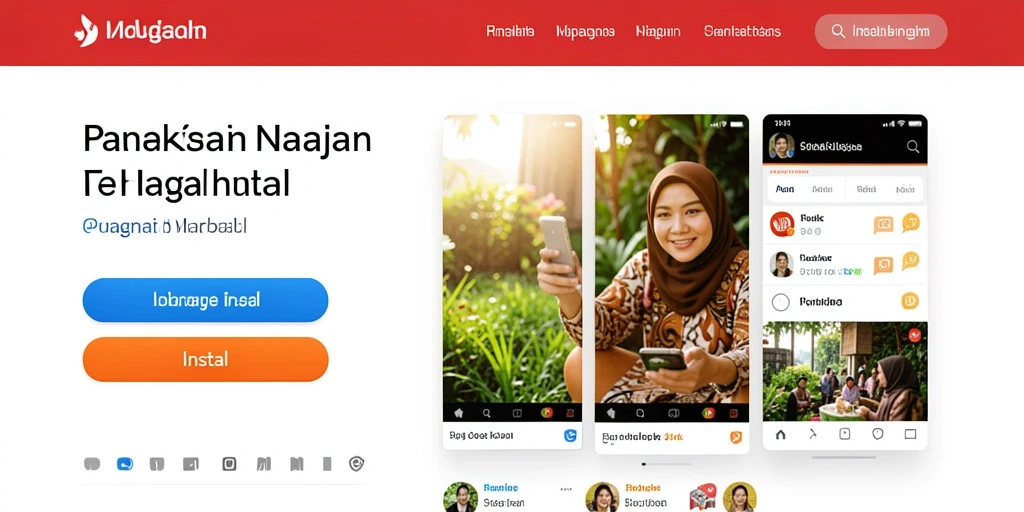This screenshot has width=1024, height=512.
Task: Open the "Niagum" item in the header navigation
Action: coord(658,31)
